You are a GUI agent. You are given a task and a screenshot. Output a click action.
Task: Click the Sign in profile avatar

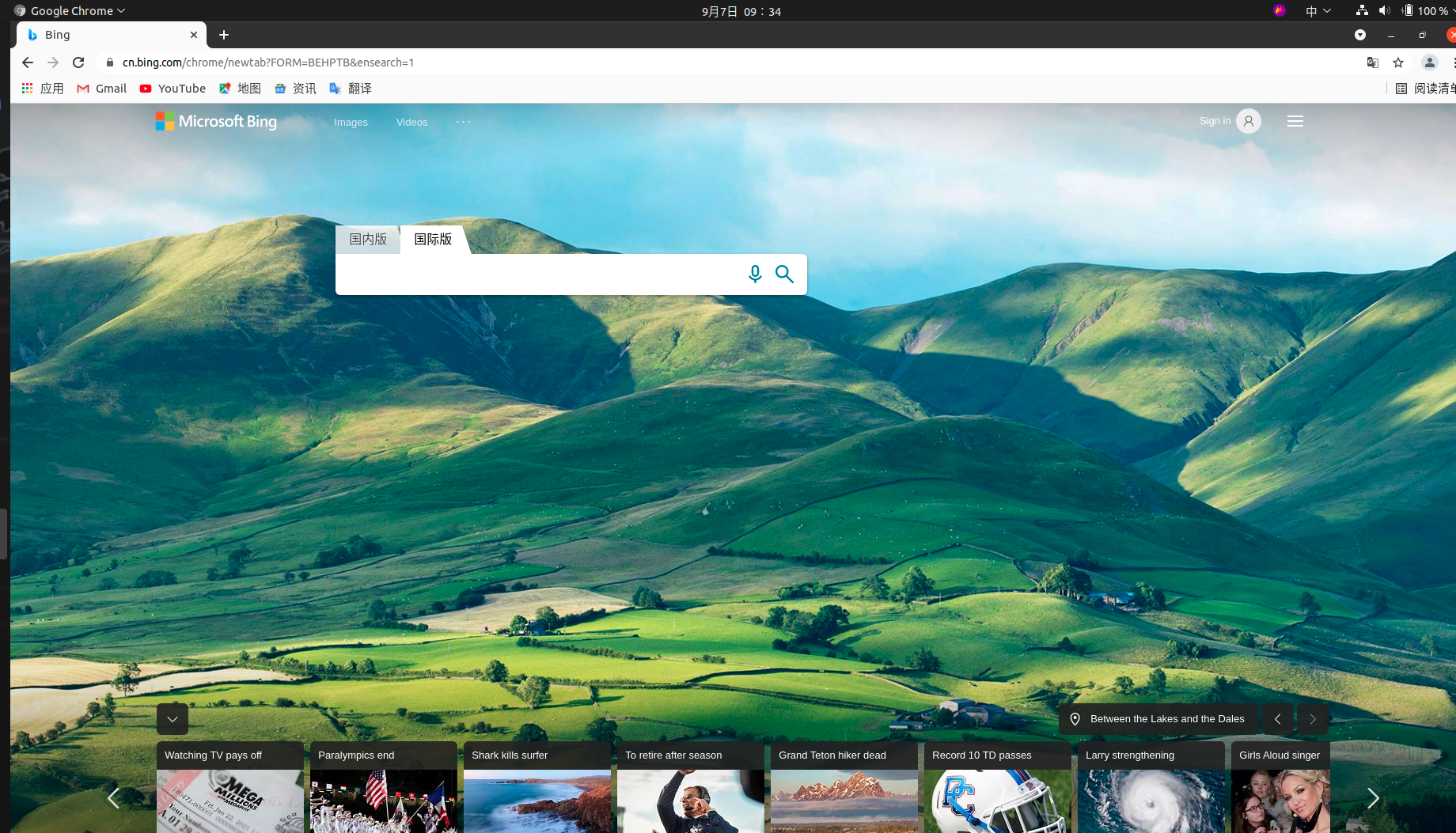(x=1248, y=121)
